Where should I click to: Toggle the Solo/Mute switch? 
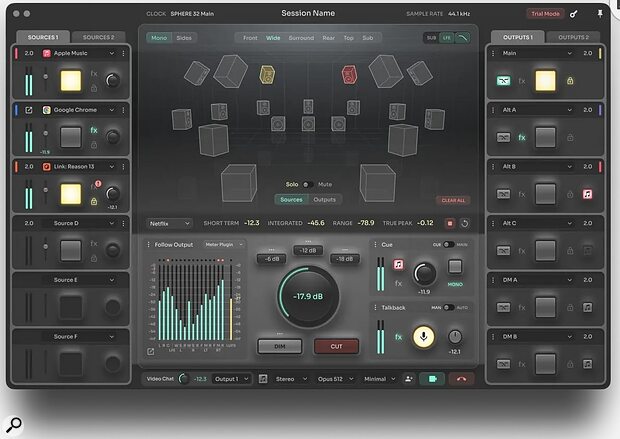pyautogui.click(x=307, y=184)
